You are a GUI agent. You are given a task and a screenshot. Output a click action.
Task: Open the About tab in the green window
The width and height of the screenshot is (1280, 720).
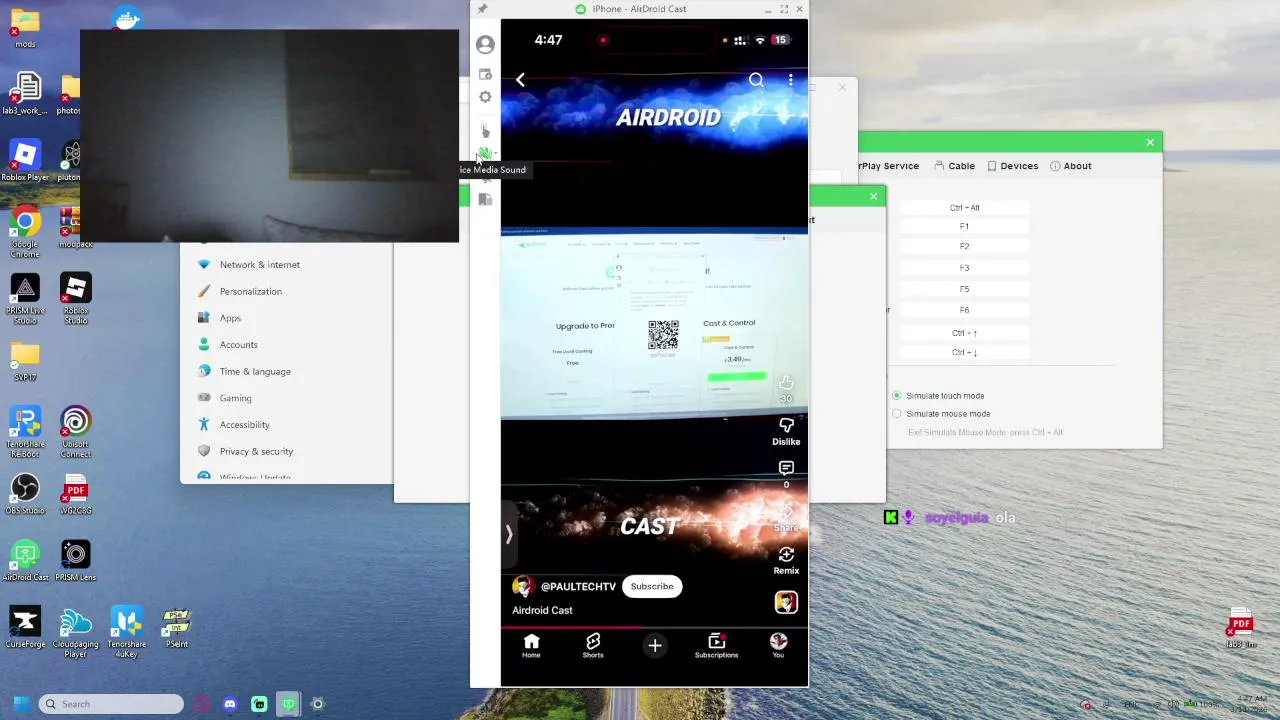point(1070,166)
